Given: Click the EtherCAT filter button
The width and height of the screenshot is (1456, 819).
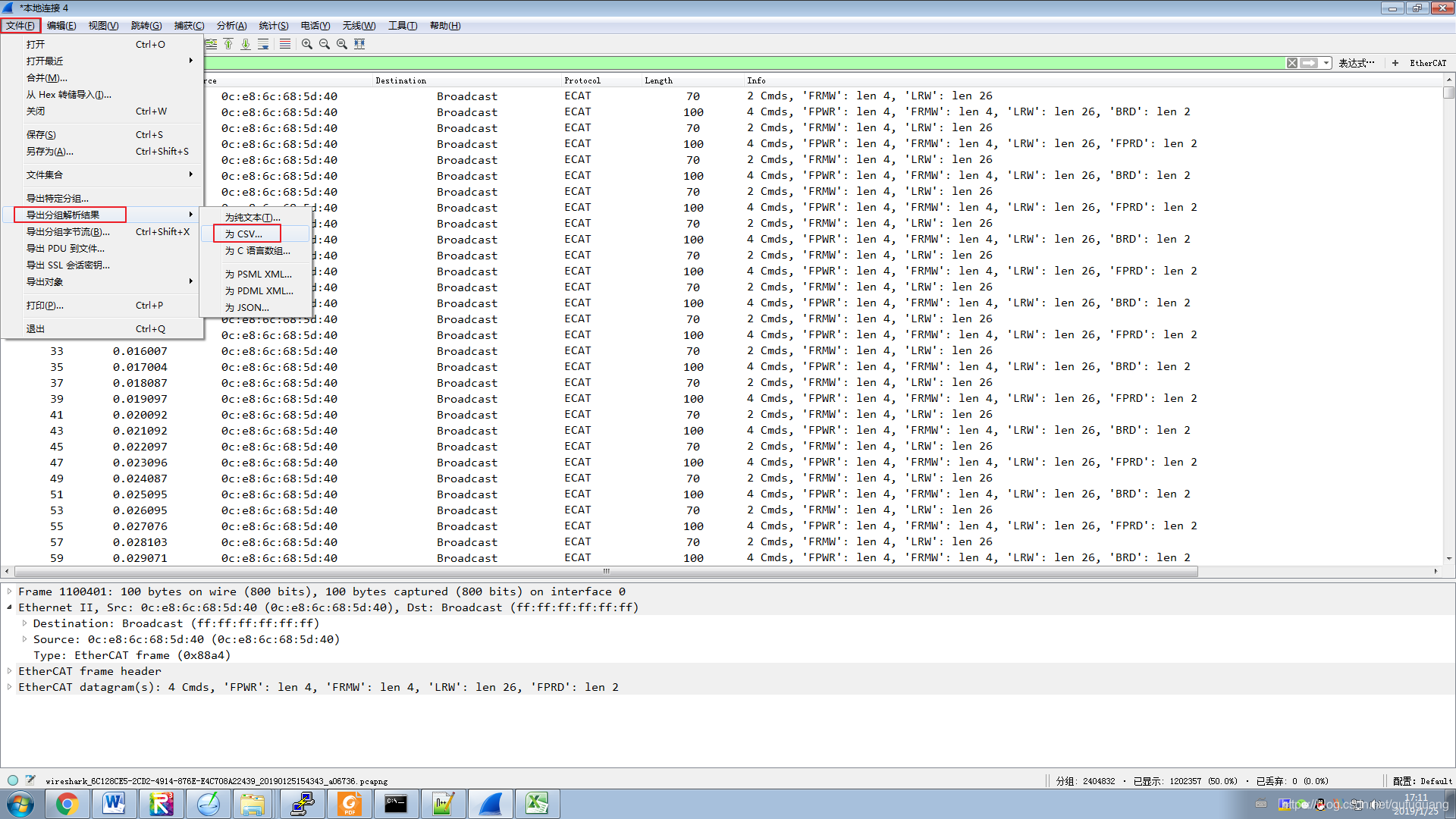Looking at the screenshot, I should [x=1427, y=63].
